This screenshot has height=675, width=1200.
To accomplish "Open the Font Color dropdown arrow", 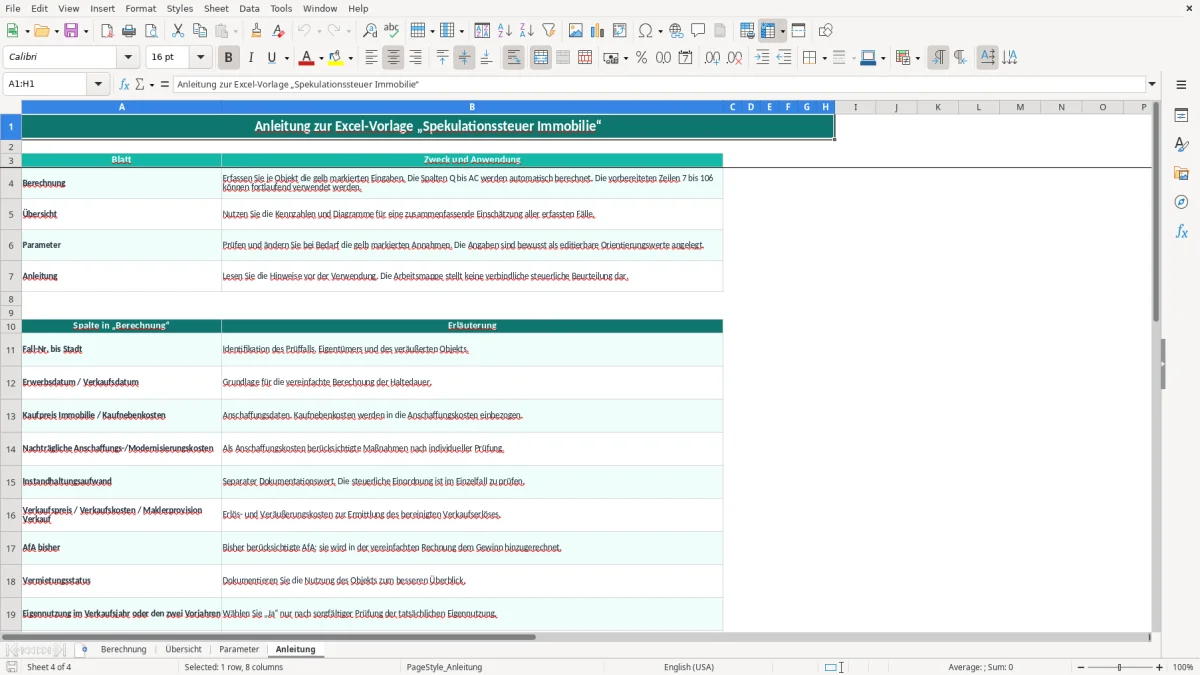I will 320,58.
